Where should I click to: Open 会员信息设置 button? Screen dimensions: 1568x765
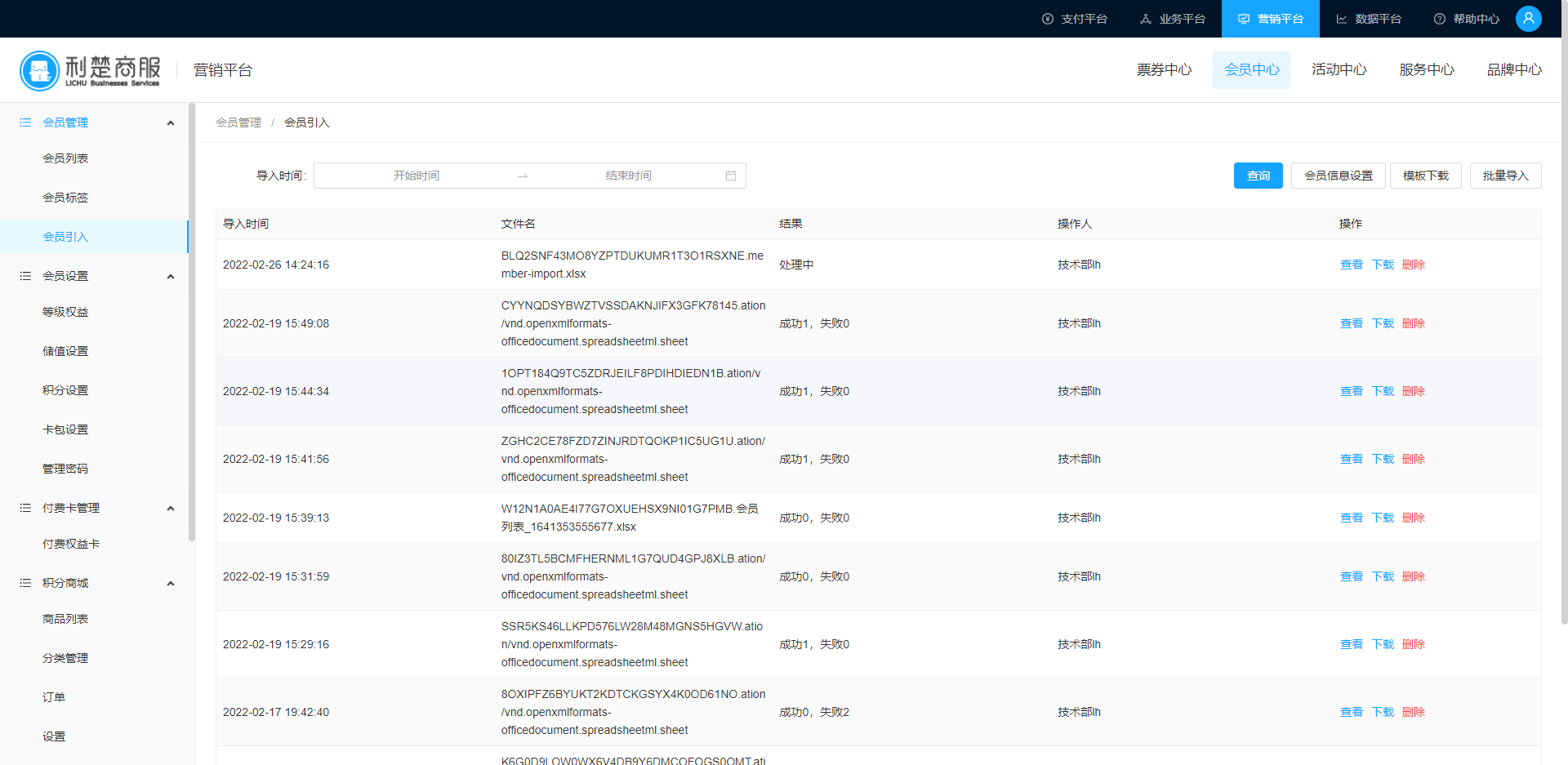point(1338,176)
